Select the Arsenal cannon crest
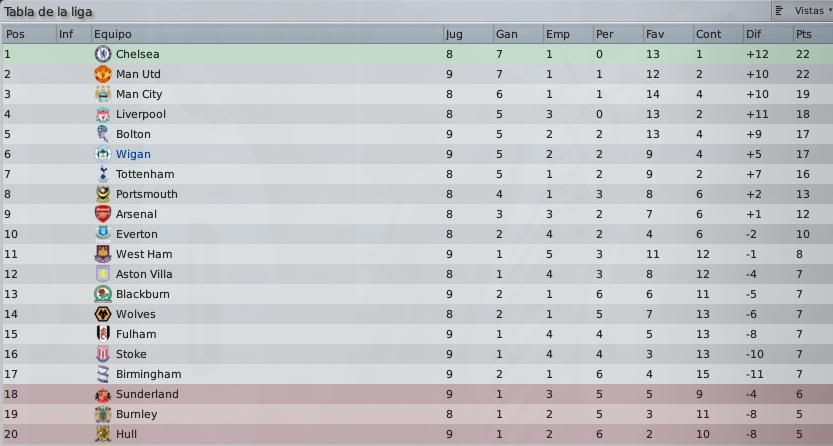Screen dimensions: 833x446 (x=103, y=214)
